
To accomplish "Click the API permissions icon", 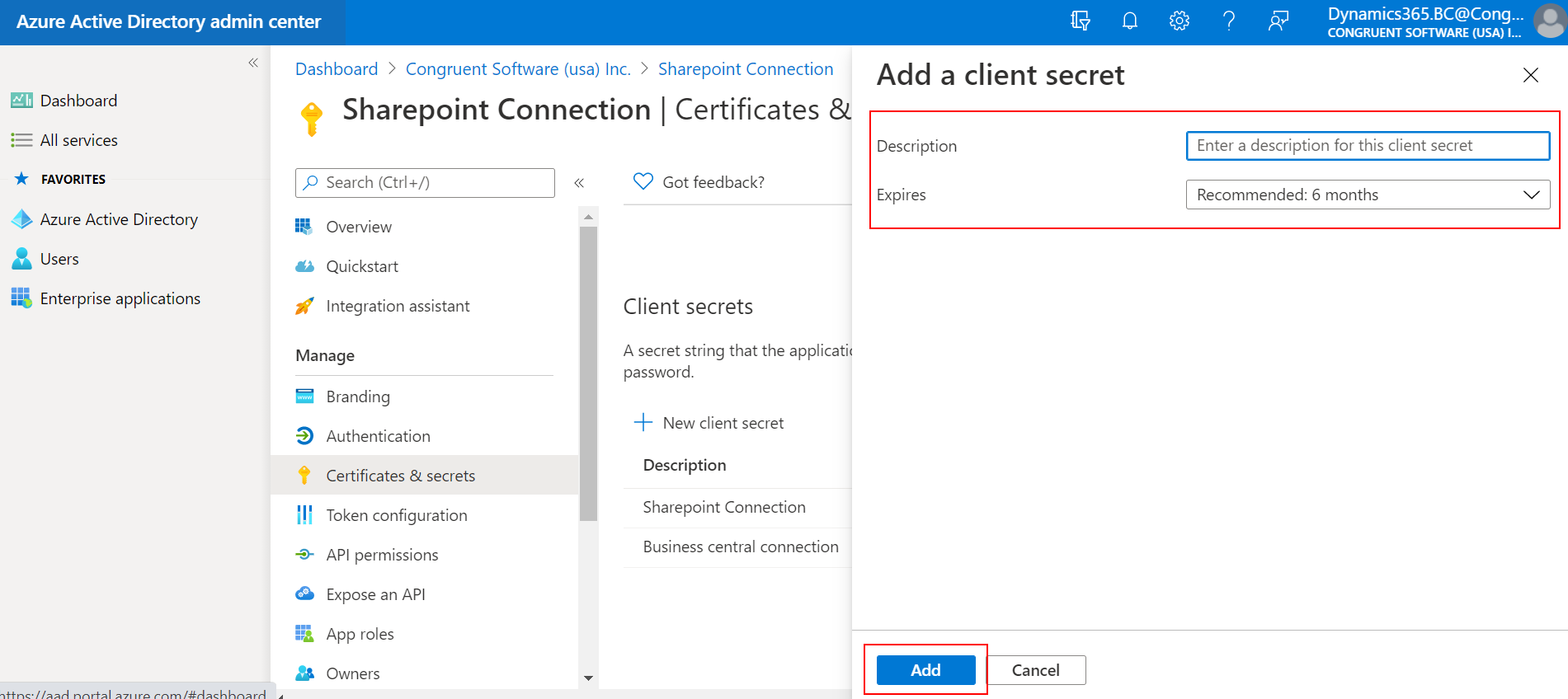I will click(304, 555).
